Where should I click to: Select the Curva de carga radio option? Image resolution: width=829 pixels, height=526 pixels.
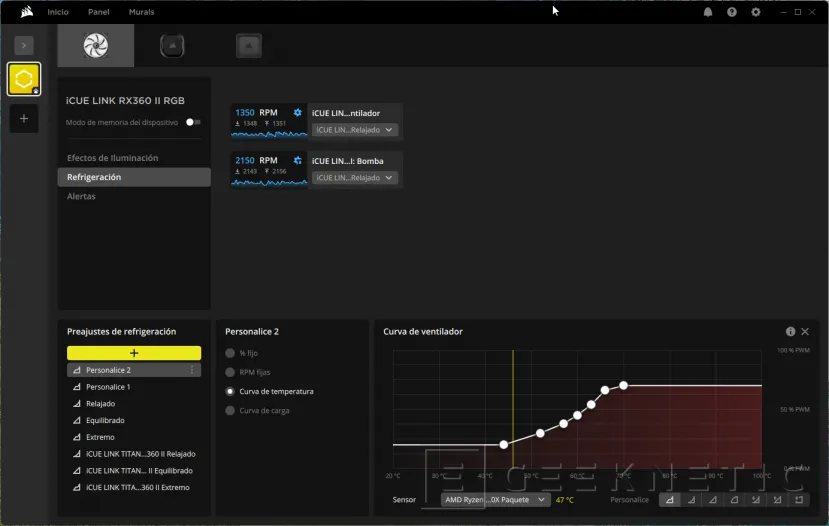click(x=230, y=410)
